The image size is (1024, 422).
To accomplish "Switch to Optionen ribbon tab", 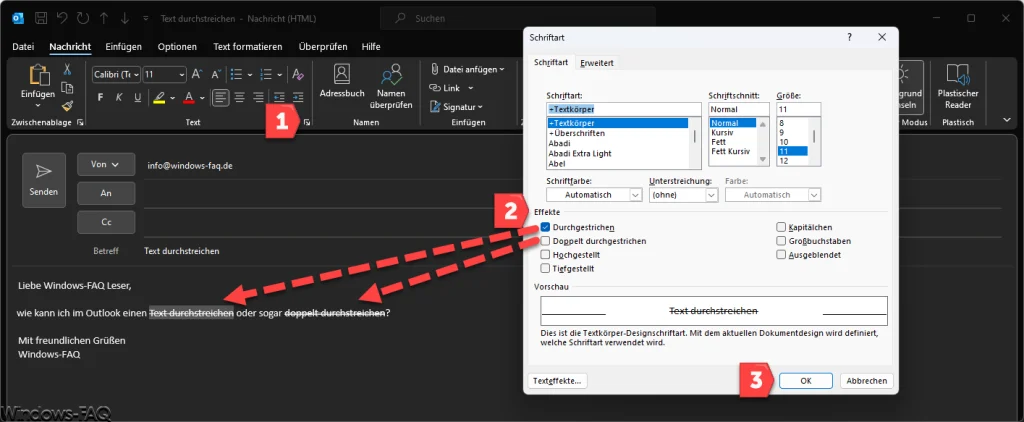I will 178,47.
